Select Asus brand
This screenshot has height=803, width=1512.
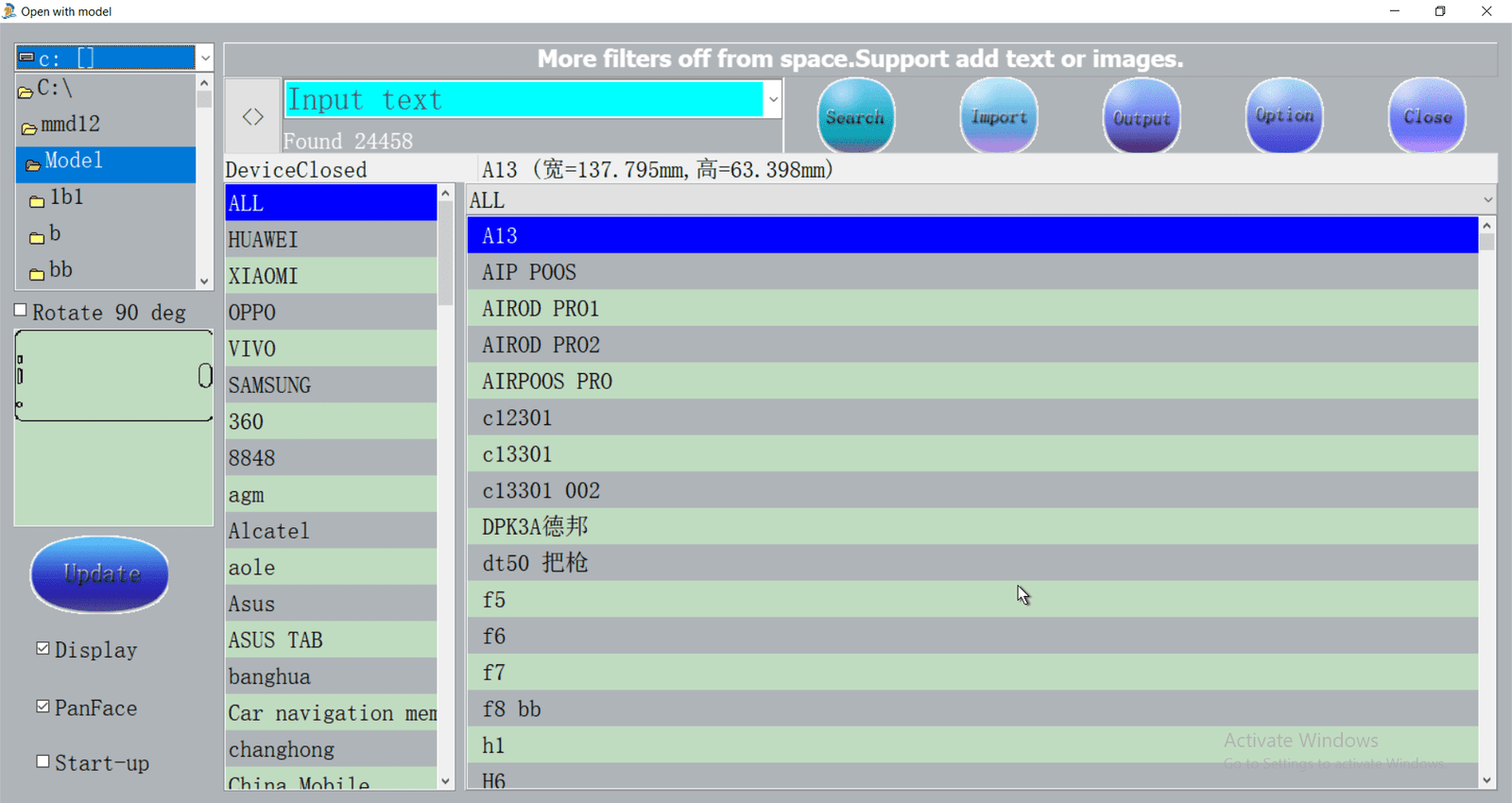point(331,604)
